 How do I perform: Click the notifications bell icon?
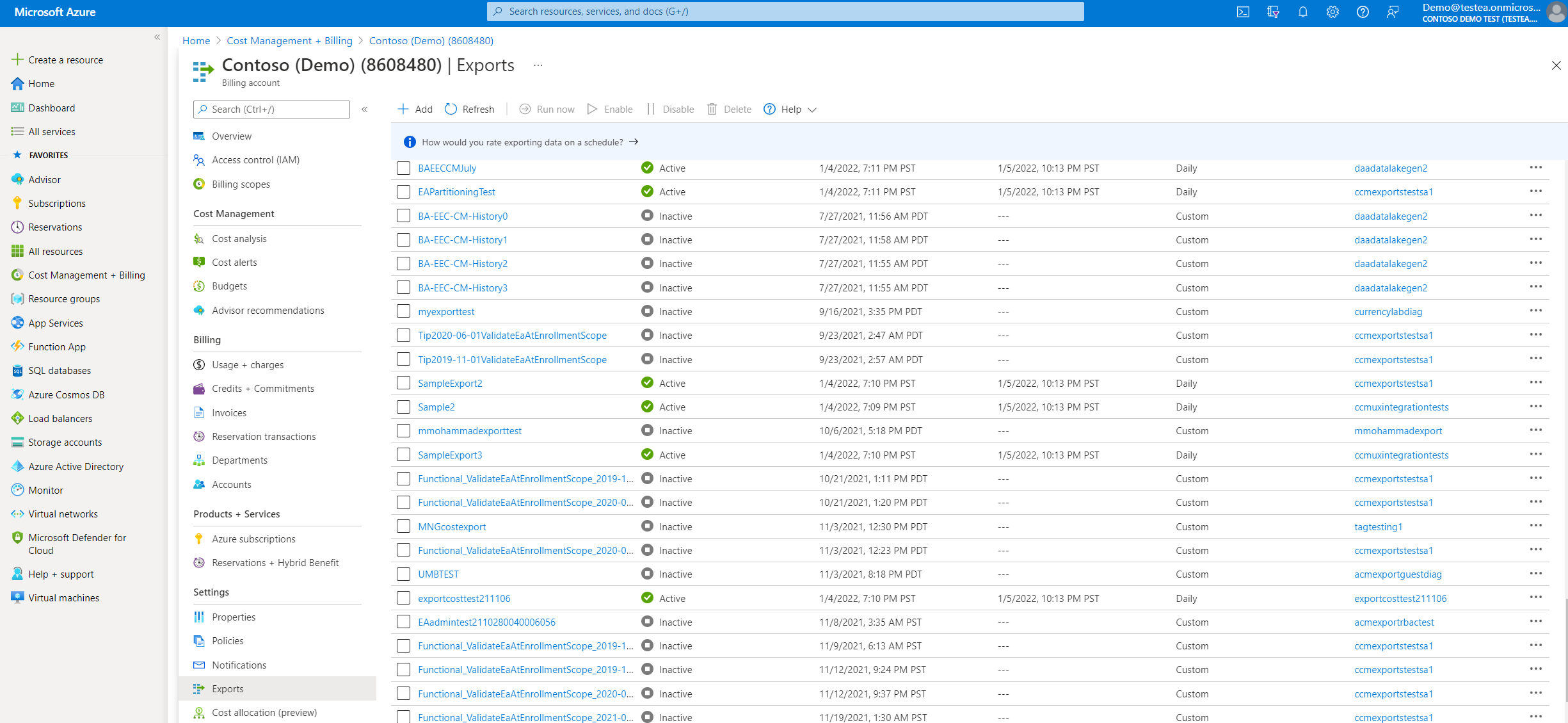(x=1302, y=12)
